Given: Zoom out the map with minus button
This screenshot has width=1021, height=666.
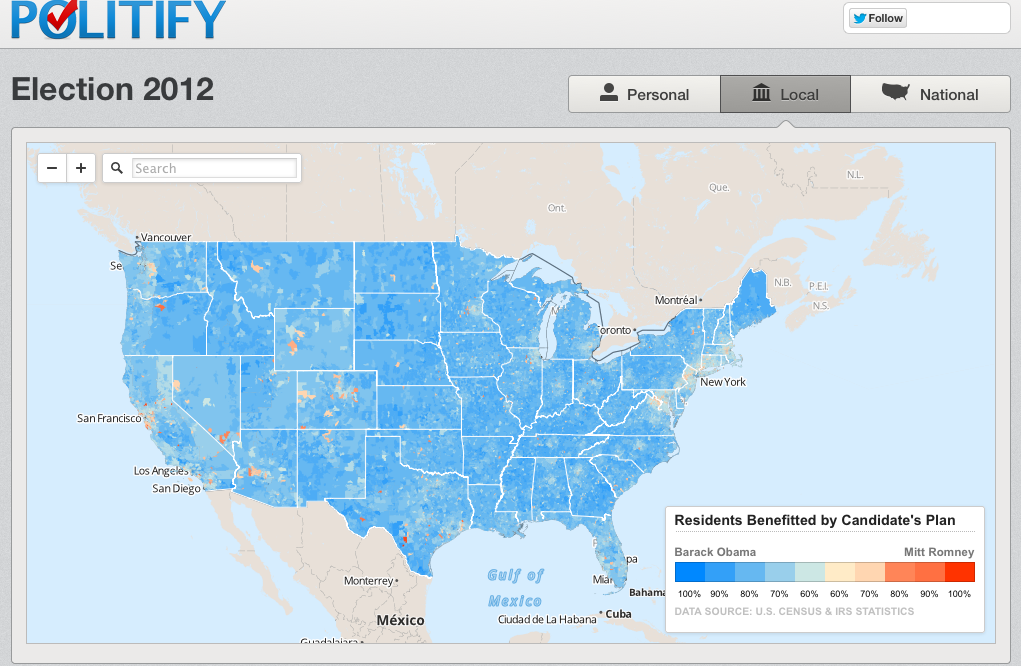Looking at the screenshot, I should click(x=52, y=168).
